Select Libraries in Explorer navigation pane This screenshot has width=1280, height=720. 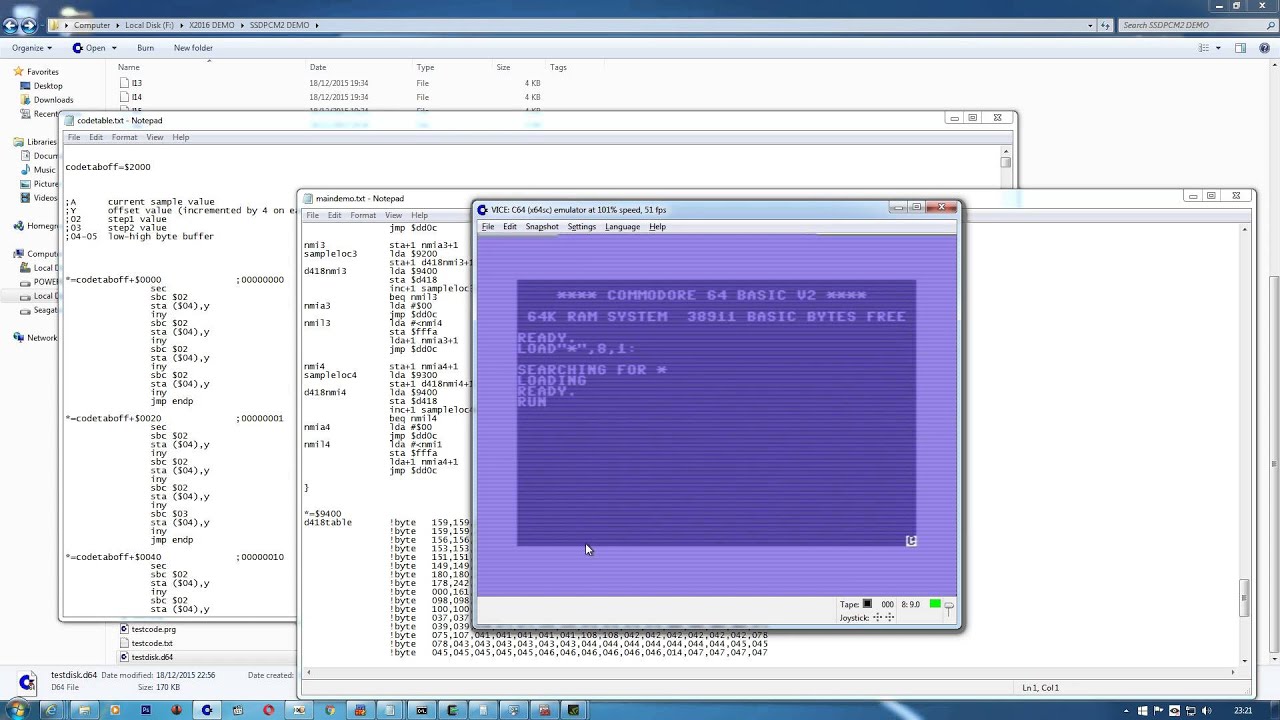pos(41,142)
